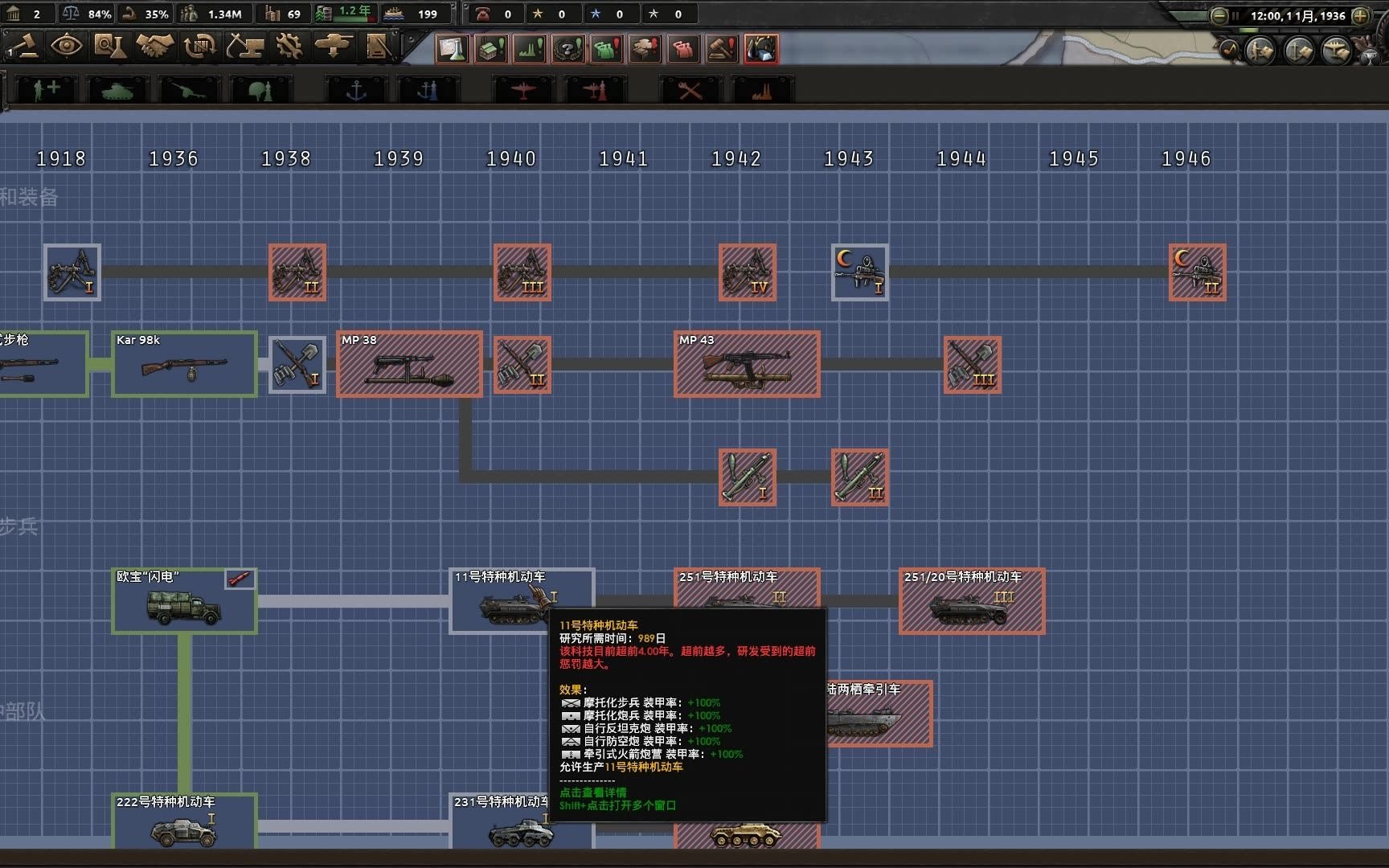Select night vision I technology
Screen dimensions: 1389x868
pyautogui.click(x=860, y=272)
